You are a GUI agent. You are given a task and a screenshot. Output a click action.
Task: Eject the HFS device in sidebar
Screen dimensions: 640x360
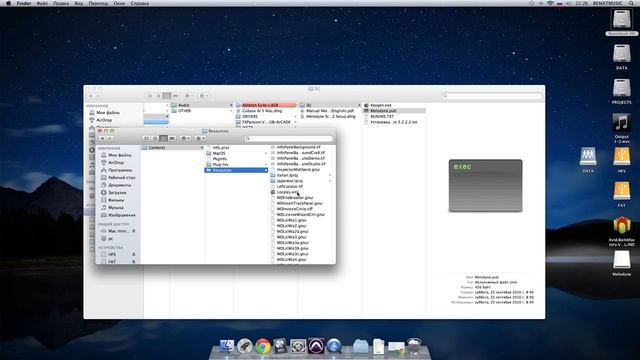133,254
